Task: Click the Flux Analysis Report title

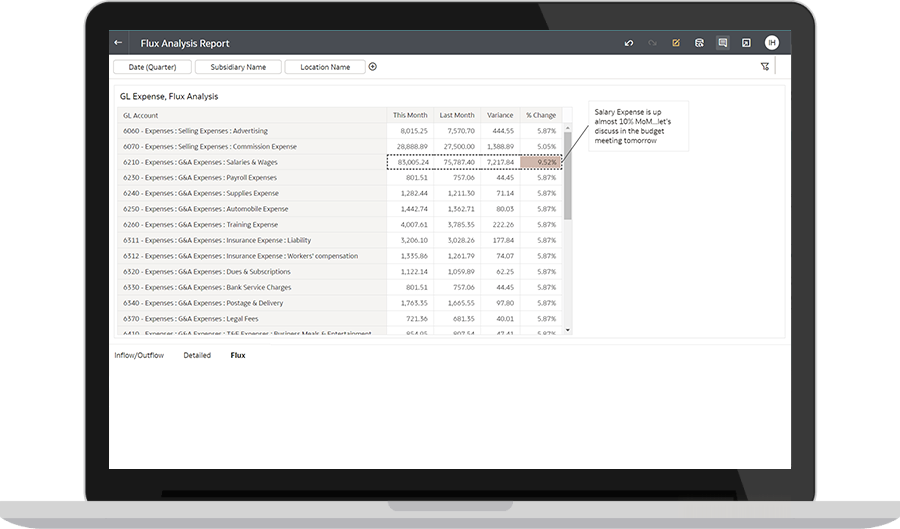Action: click(185, 44)
